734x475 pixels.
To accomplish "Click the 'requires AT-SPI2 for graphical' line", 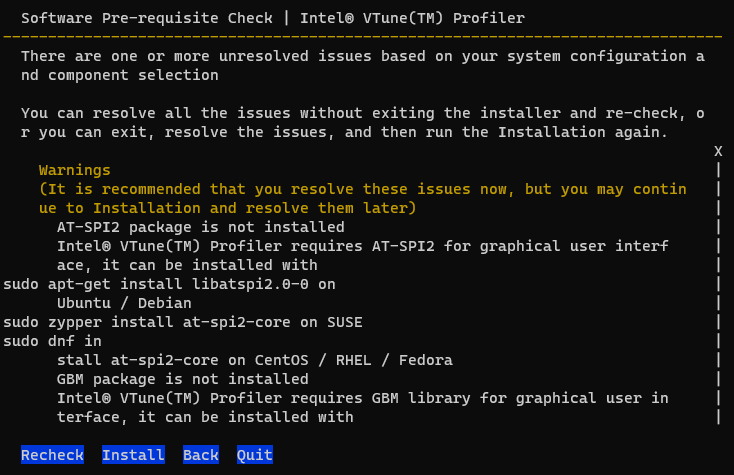I will (362, 246).
